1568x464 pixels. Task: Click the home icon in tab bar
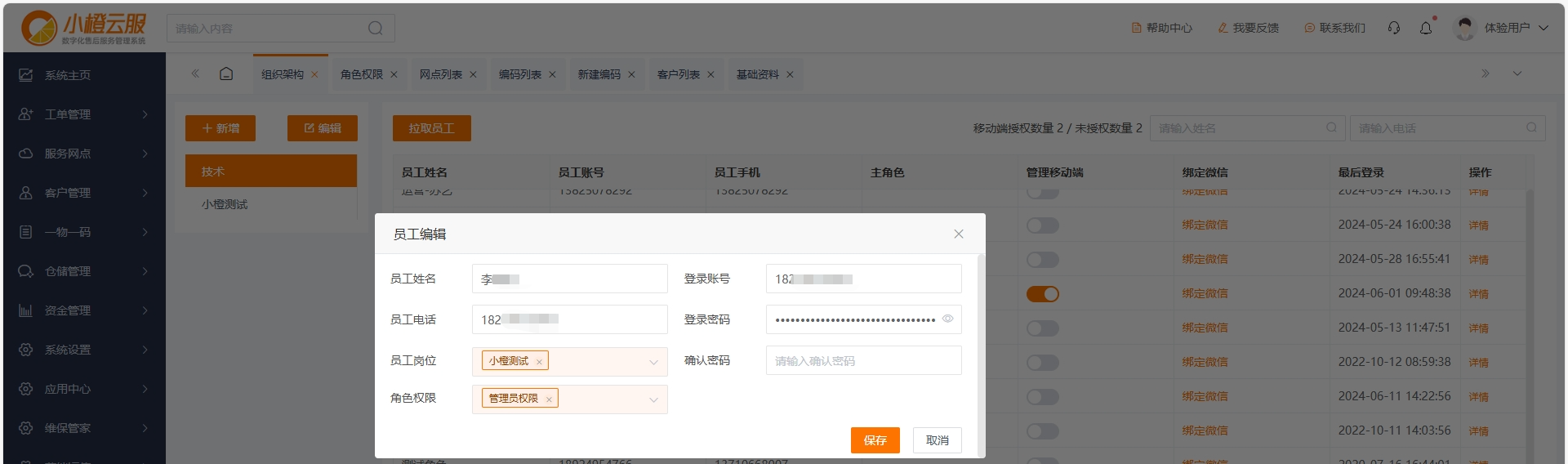[x=226, y=74]
